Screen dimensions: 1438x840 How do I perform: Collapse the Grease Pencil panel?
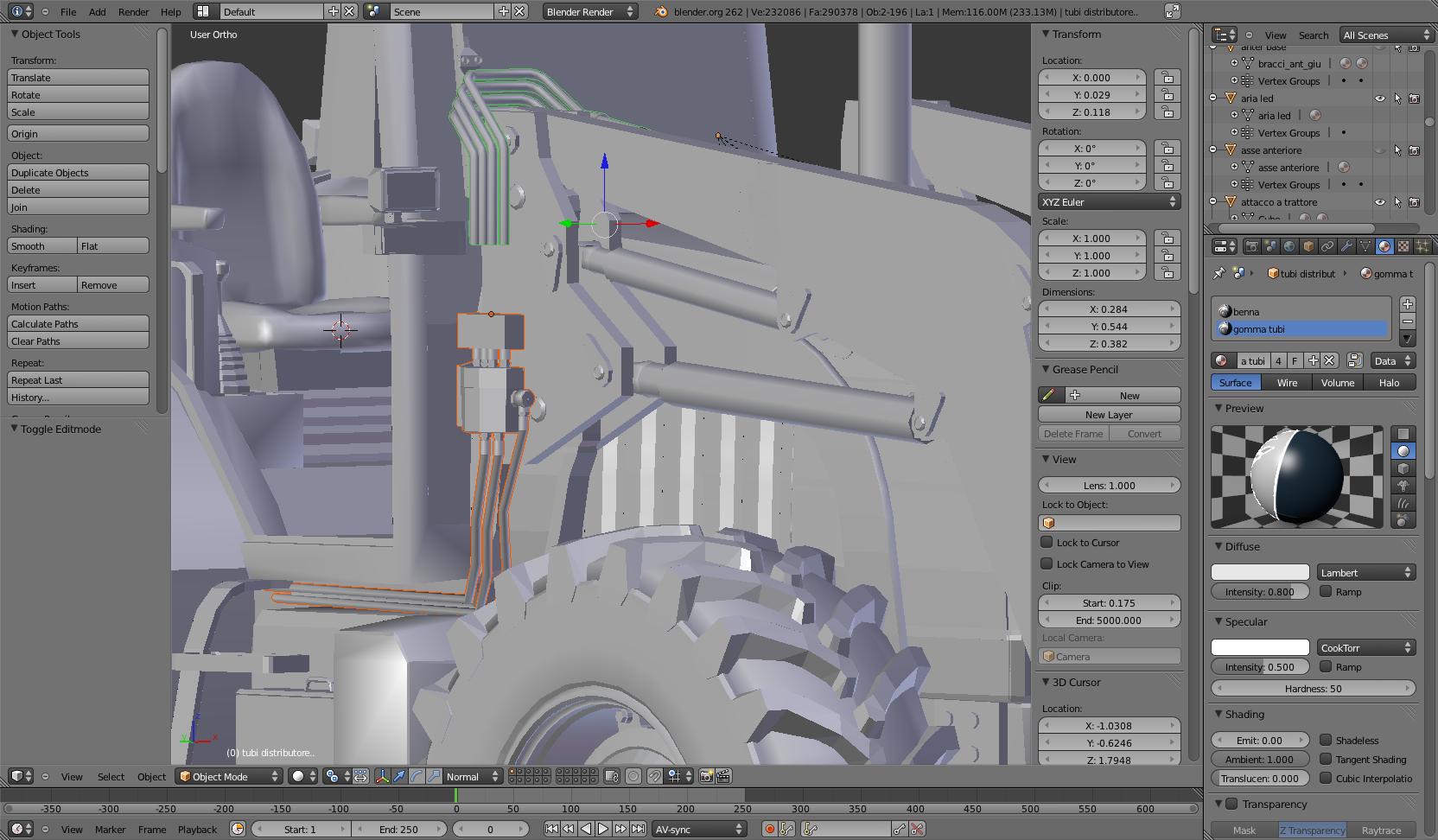tap(1046, 369)
